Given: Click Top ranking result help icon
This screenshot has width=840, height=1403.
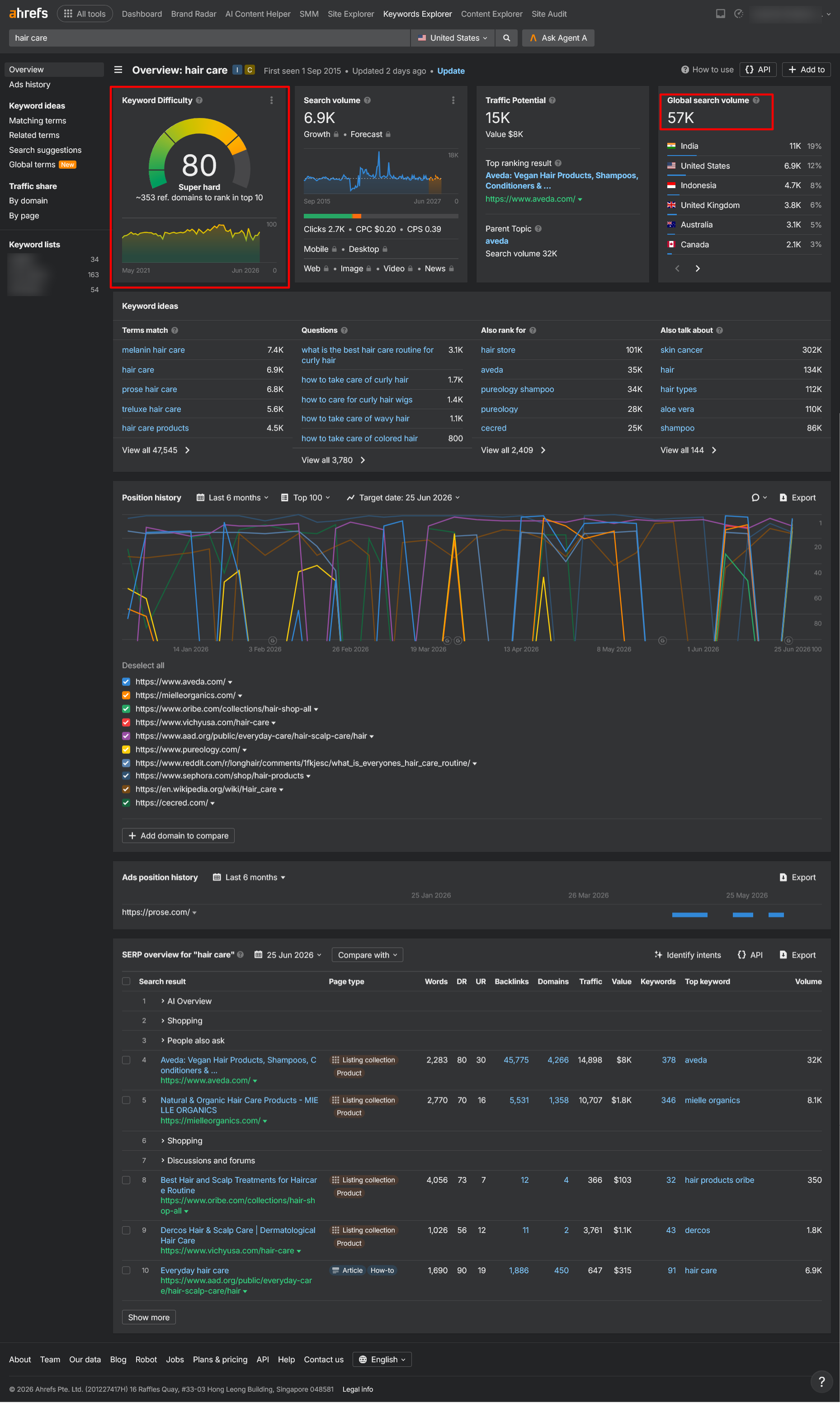Looking at the screenshot, I should [x=558, y=163].
